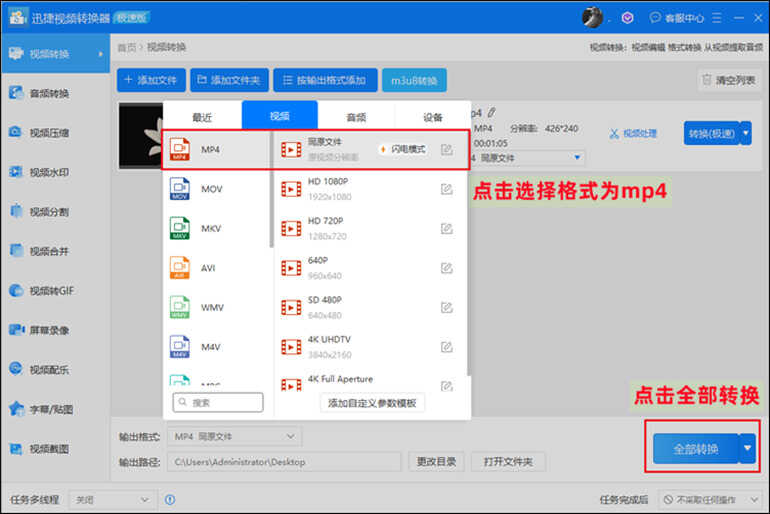This screenshot has width=770, height=514.
Task: Open 屏幕录像 screen recorder tool
Action: (x=48, y=330)
